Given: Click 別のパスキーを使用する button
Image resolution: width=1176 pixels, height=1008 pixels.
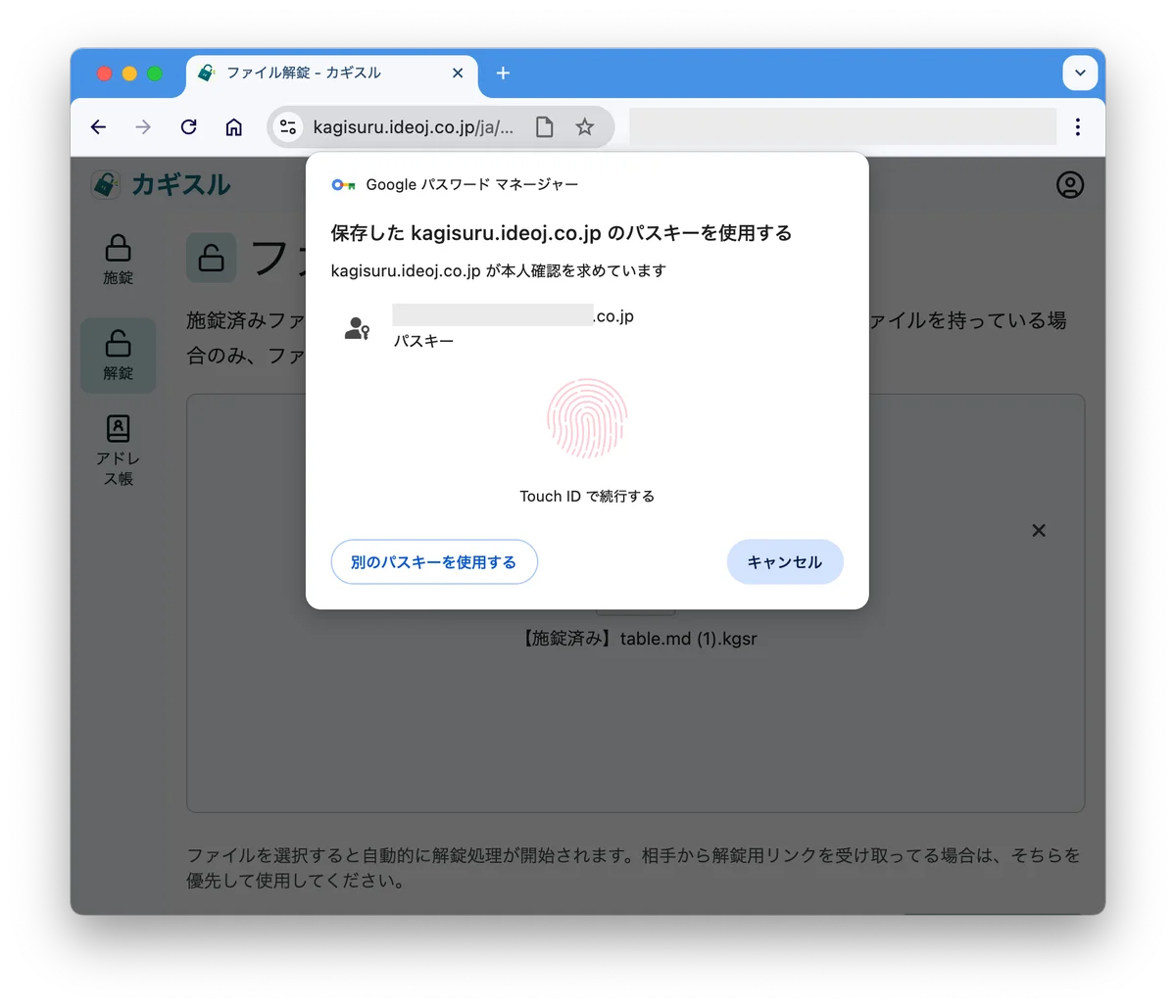Looking at the screenshot, I should tap(434, 562).
